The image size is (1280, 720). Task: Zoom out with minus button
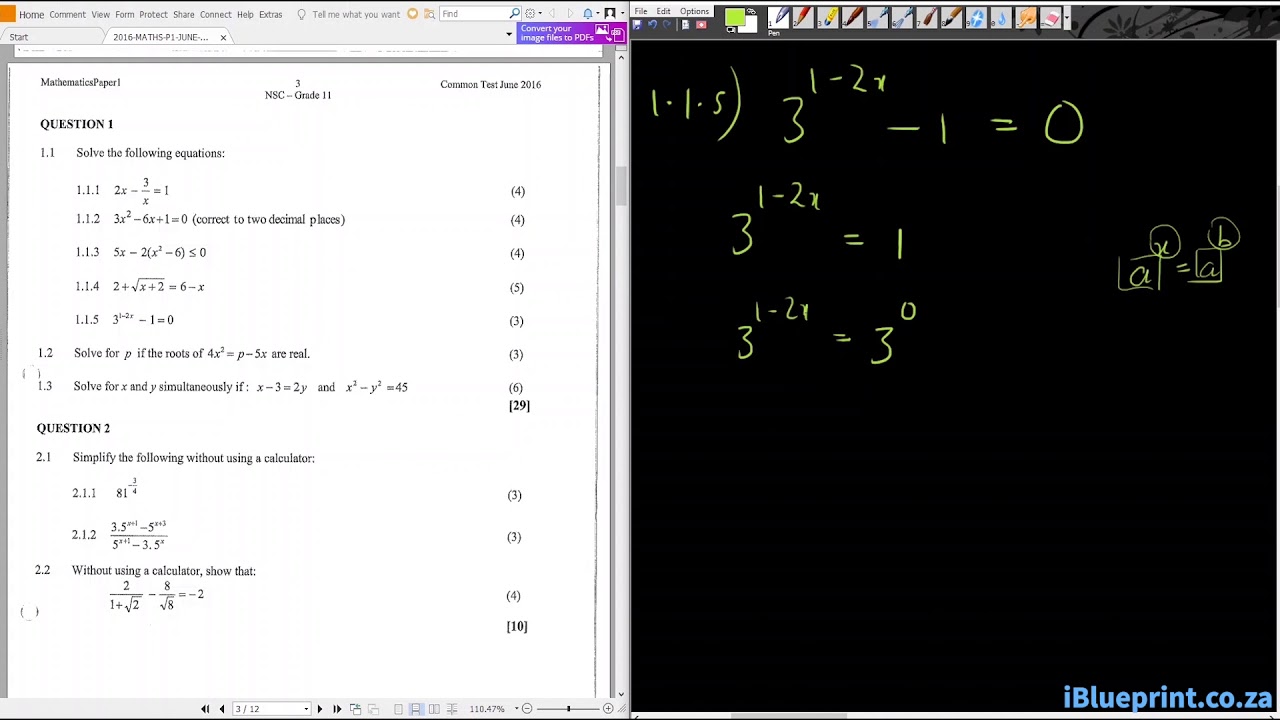(x=527, y=709)
